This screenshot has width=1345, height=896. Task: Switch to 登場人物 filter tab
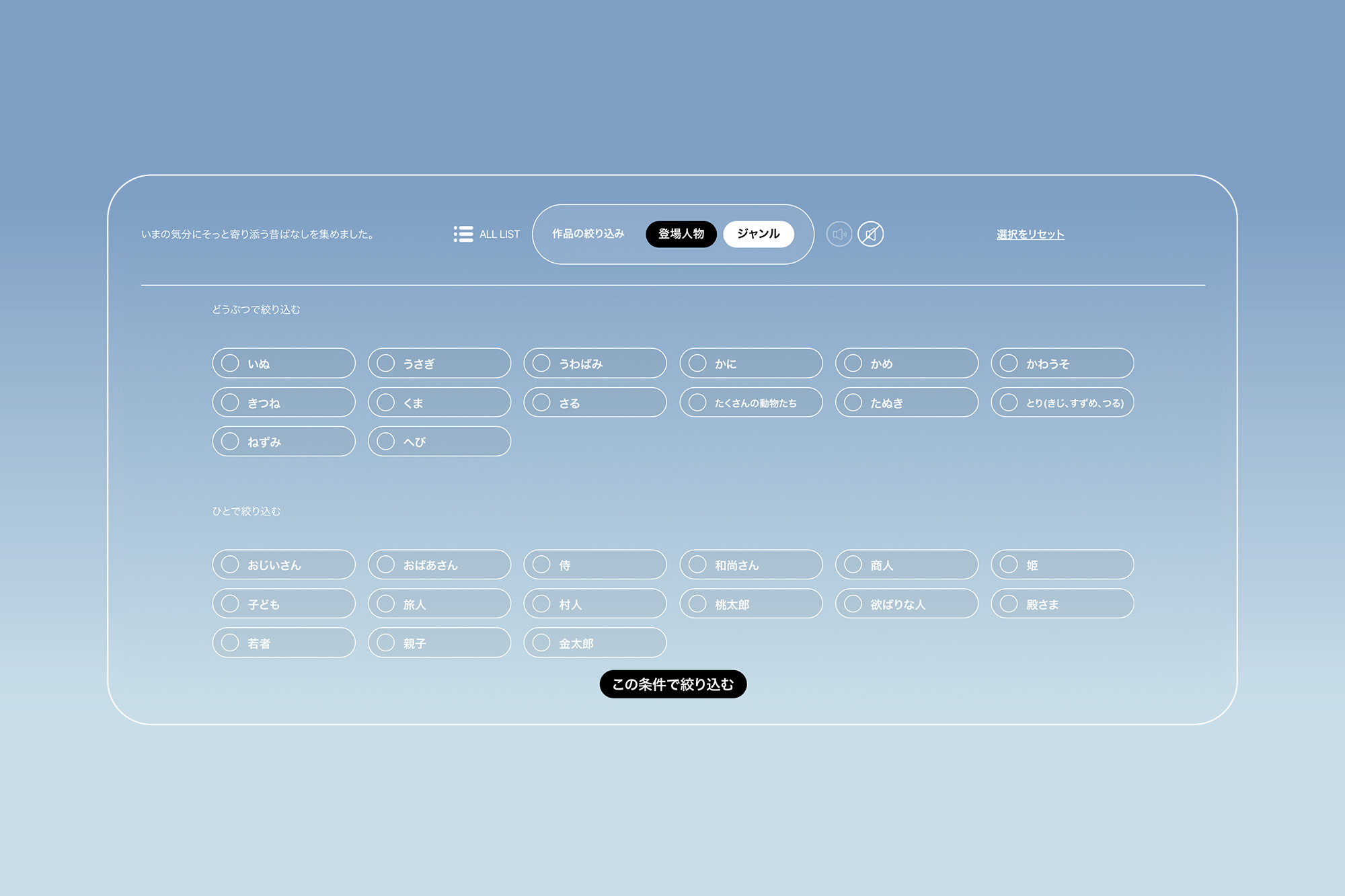[x=681, y=234]
